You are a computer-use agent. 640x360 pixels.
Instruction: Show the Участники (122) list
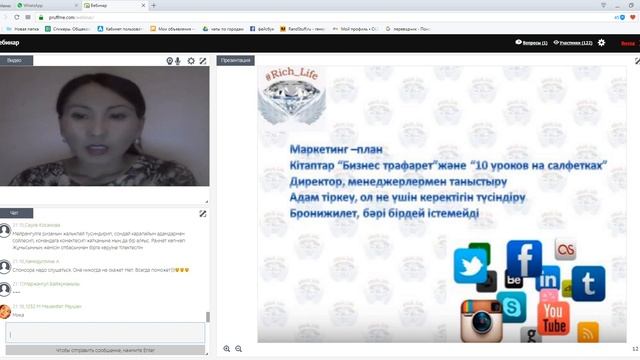tap(573, 42)
